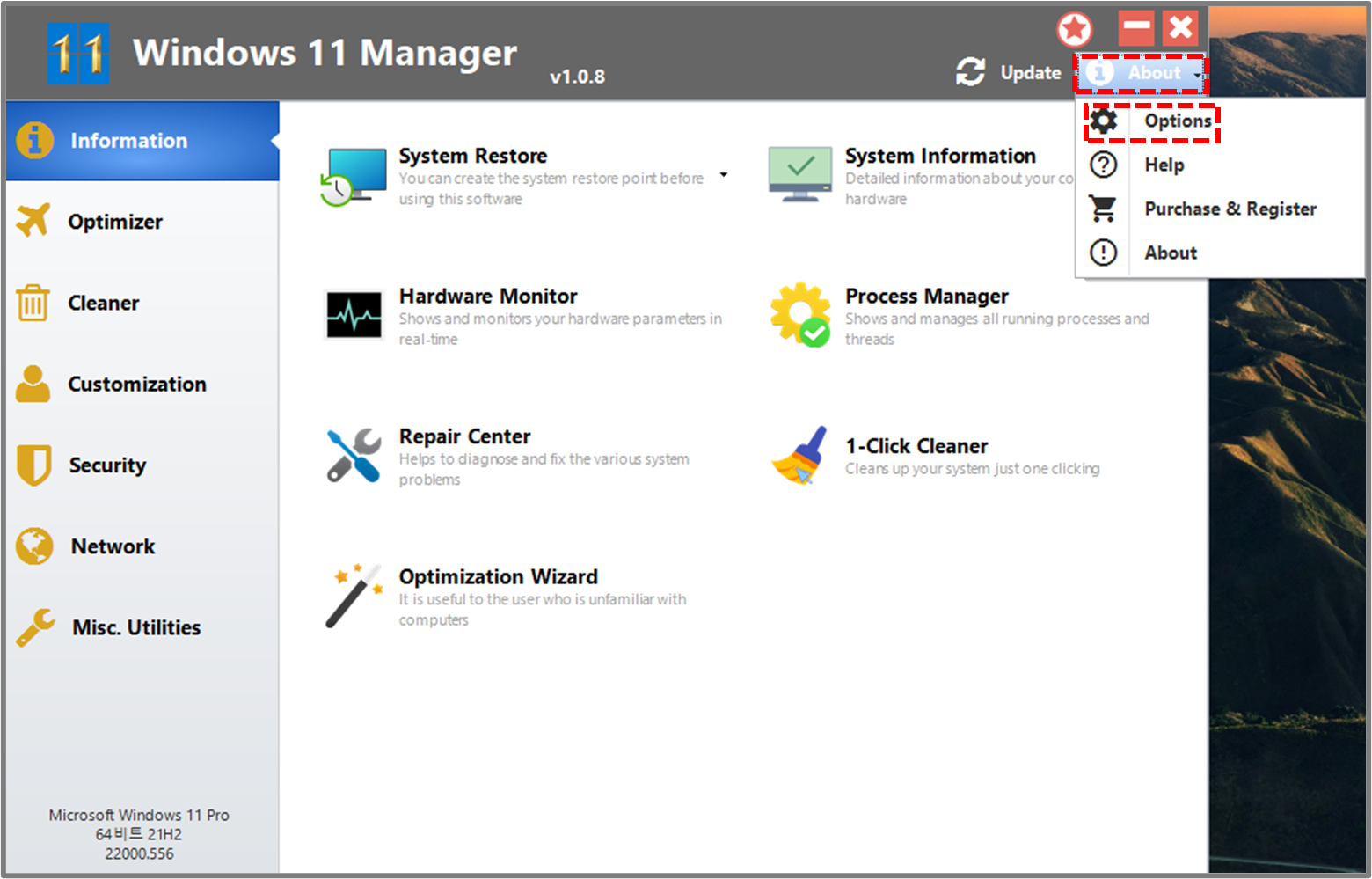This screenshot has height=879, width=1372.
Task: Open the Customization tab label
Action: tap(137, 385)
